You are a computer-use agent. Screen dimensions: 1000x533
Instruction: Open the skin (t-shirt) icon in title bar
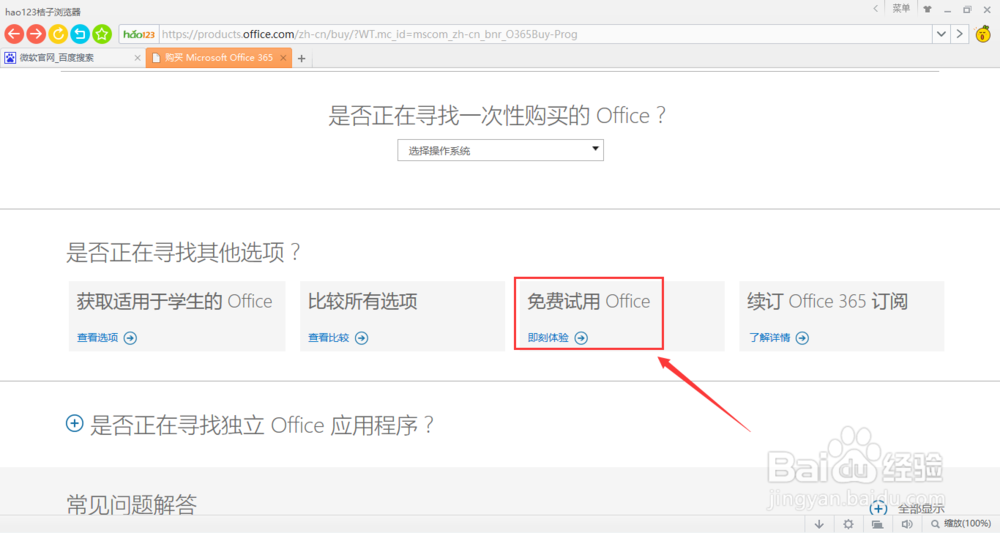(927, 9)
